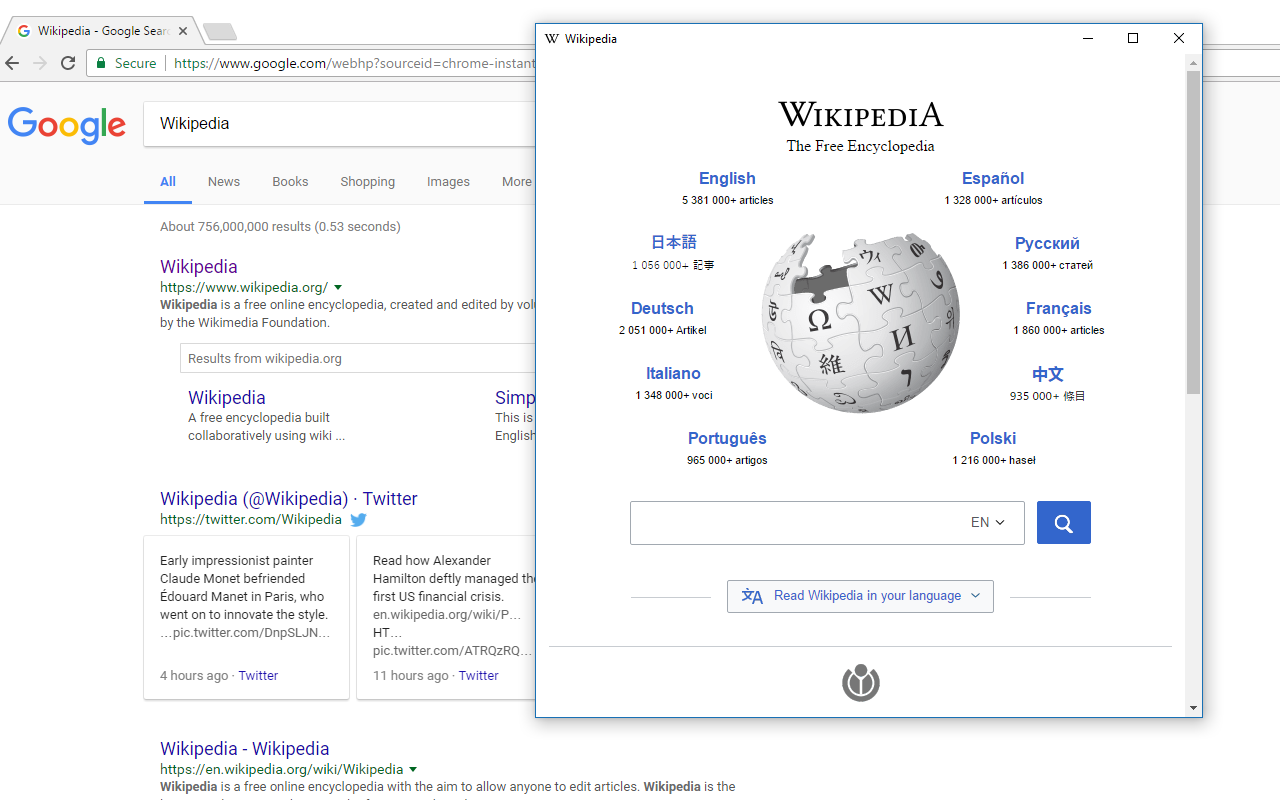Open Deutsch Wikipedia link
Image resolution: width=1280 pixels, height=800 pixels.
[x=662, y=309]
